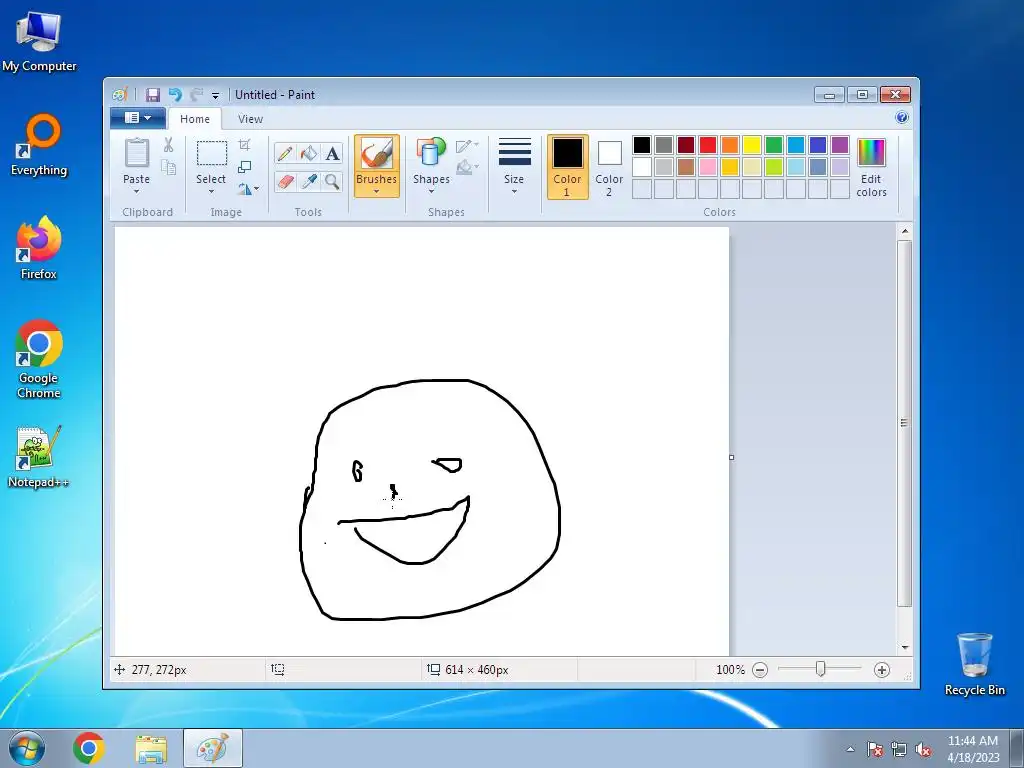
Task: Select the Recycle Bin desktop icon
Action: [x=974, y=664]
